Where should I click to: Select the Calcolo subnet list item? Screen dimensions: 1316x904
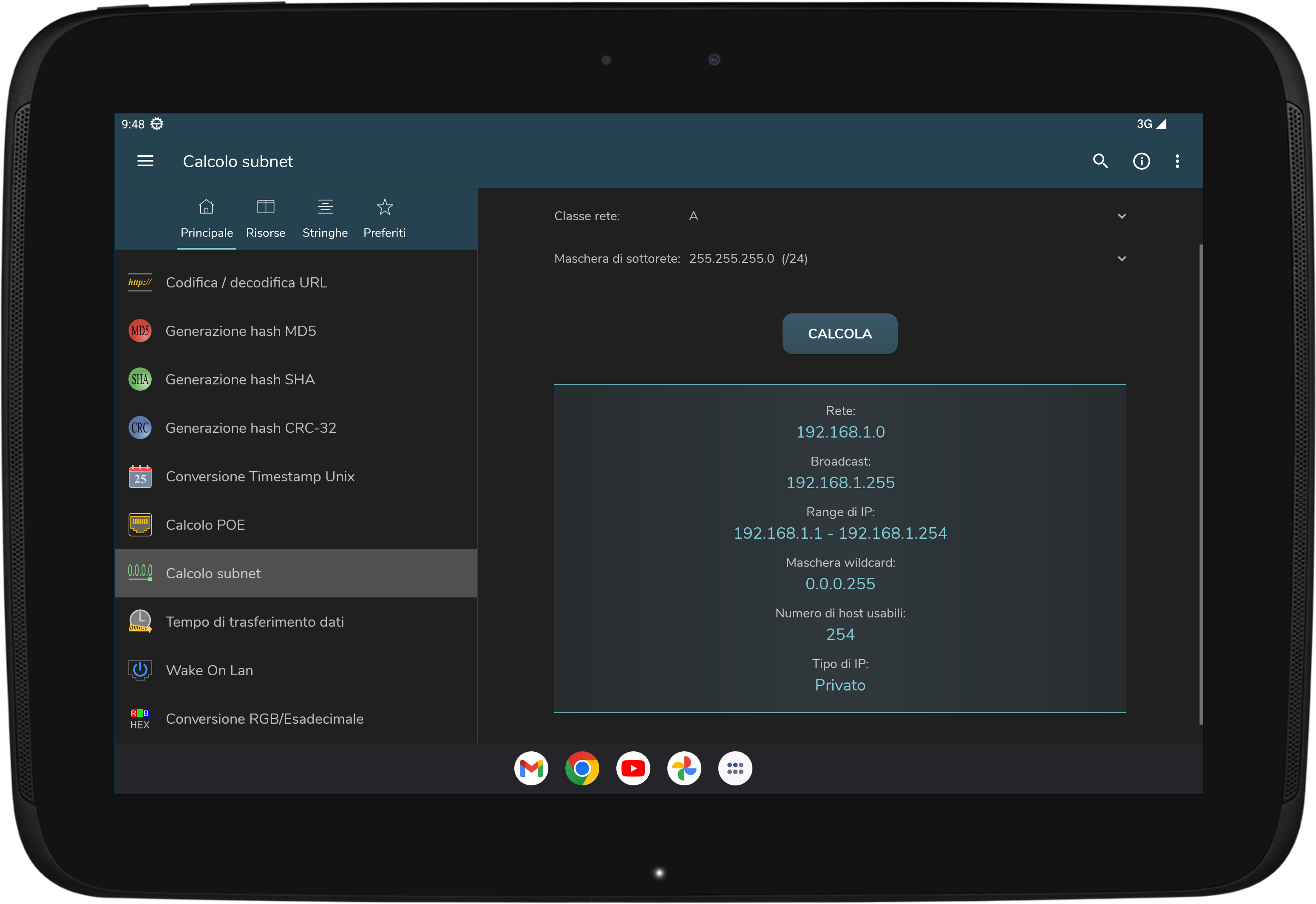pos(295,573)
